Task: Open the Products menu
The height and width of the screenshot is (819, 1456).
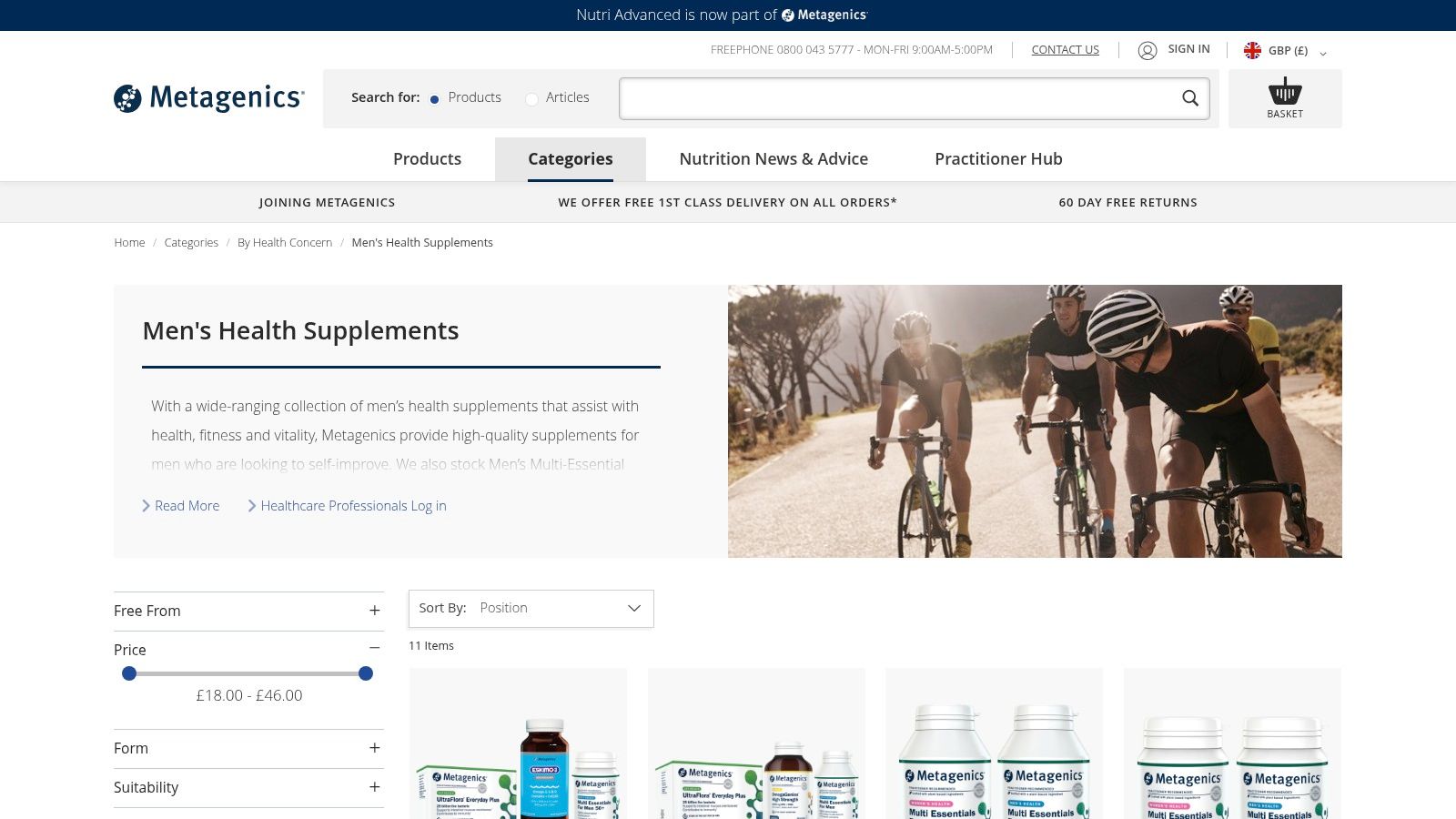Action: [427, 159]
